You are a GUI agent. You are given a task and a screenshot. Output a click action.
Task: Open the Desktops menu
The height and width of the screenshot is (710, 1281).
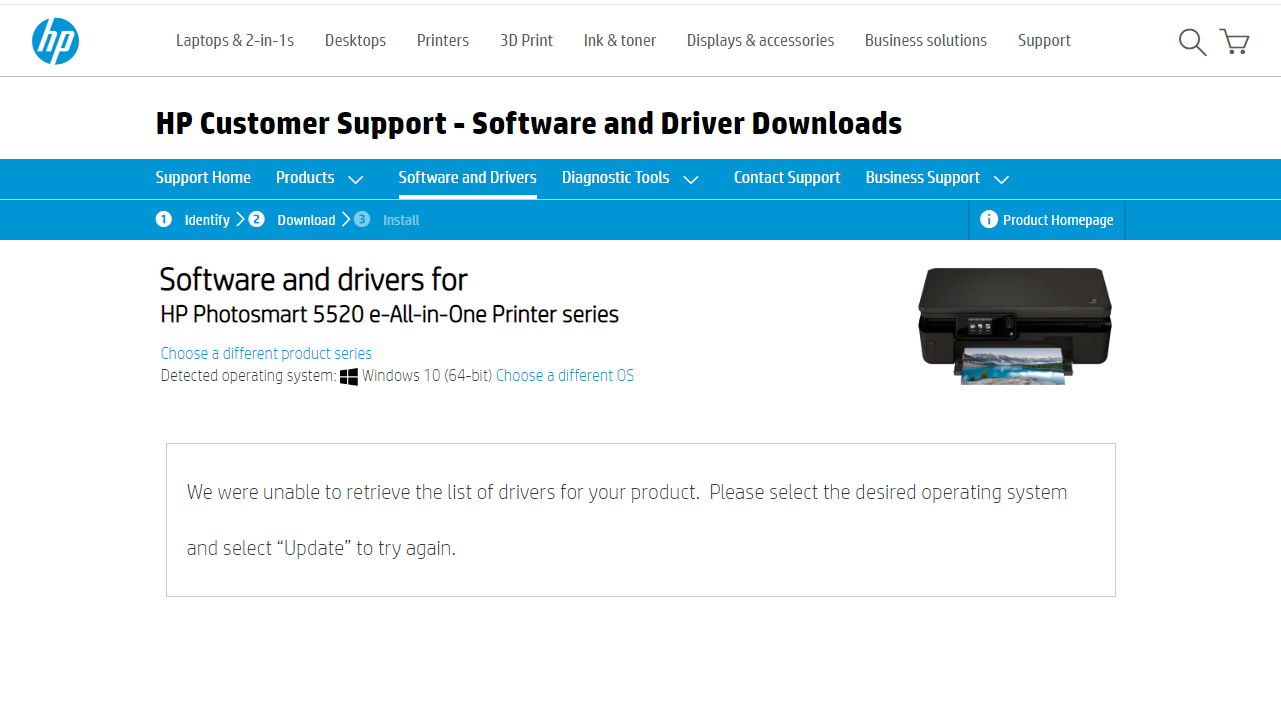tap(355, 40)
